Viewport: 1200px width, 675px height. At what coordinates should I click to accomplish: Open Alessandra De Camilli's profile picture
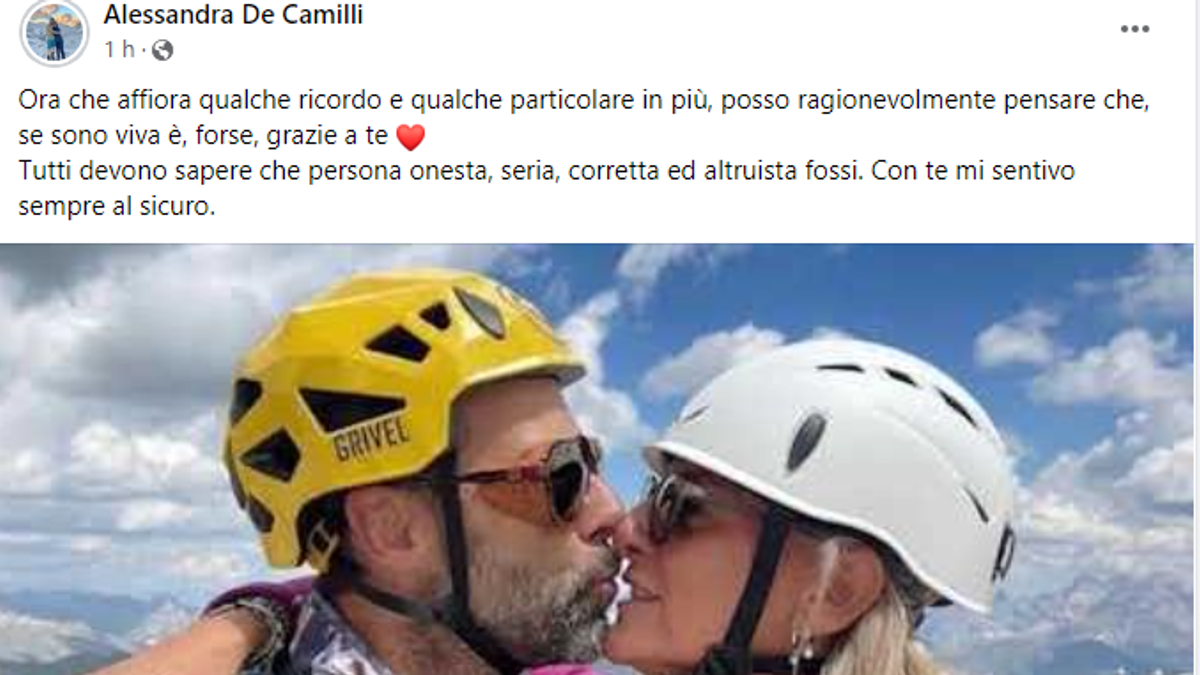(x=54, y=33)
